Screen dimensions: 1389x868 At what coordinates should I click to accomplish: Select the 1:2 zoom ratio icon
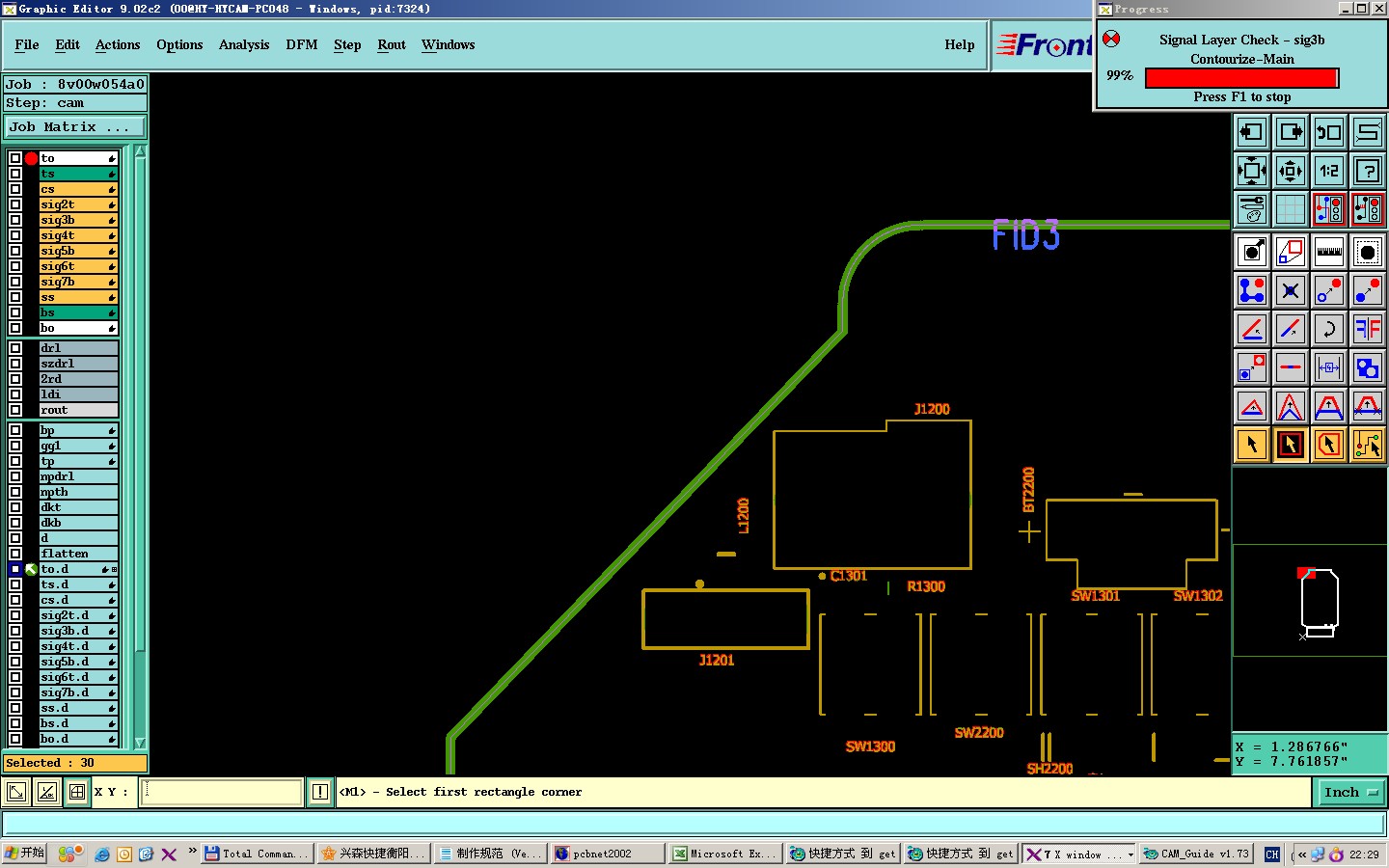1328,172
